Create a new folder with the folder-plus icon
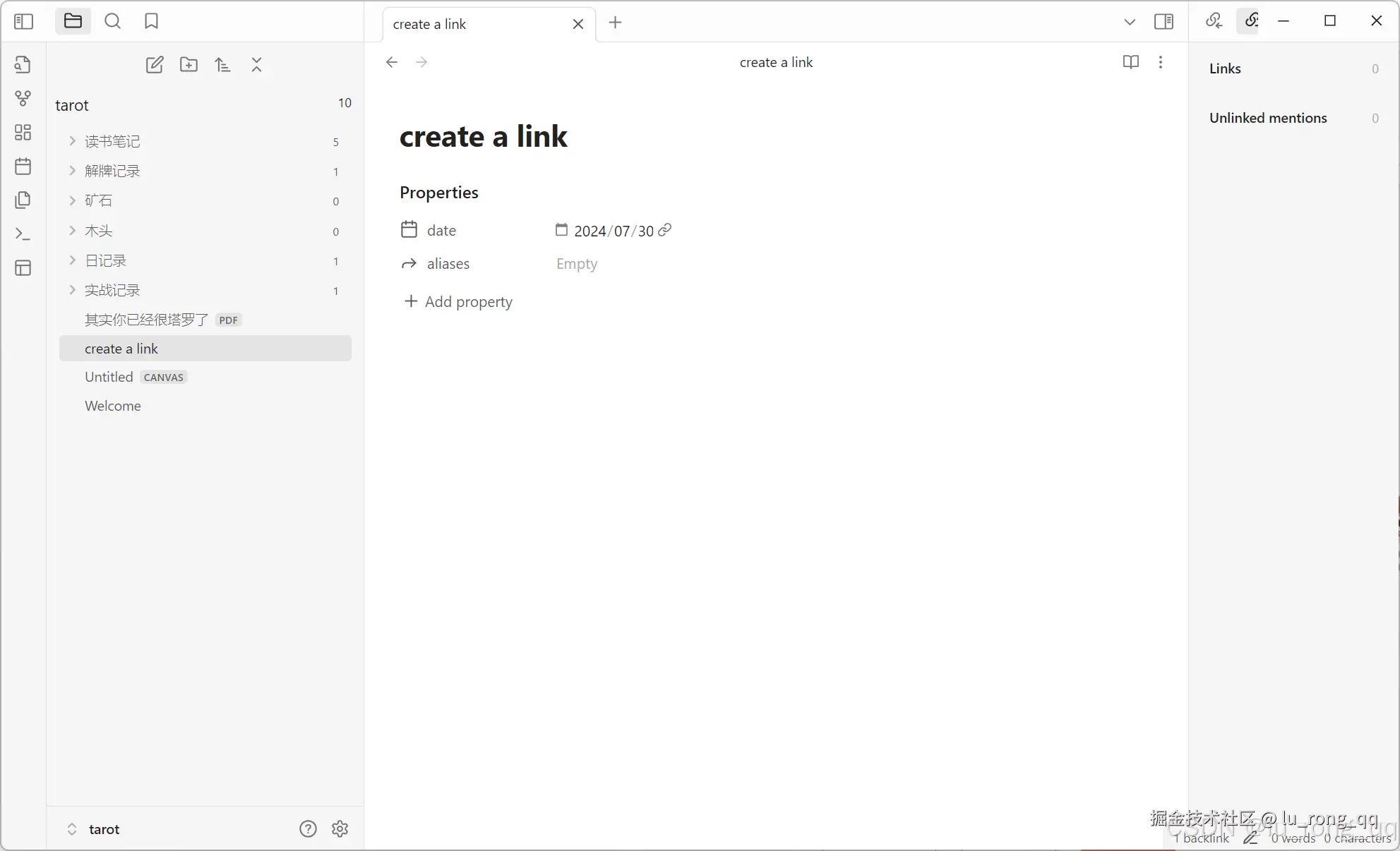 coord(189,65)
